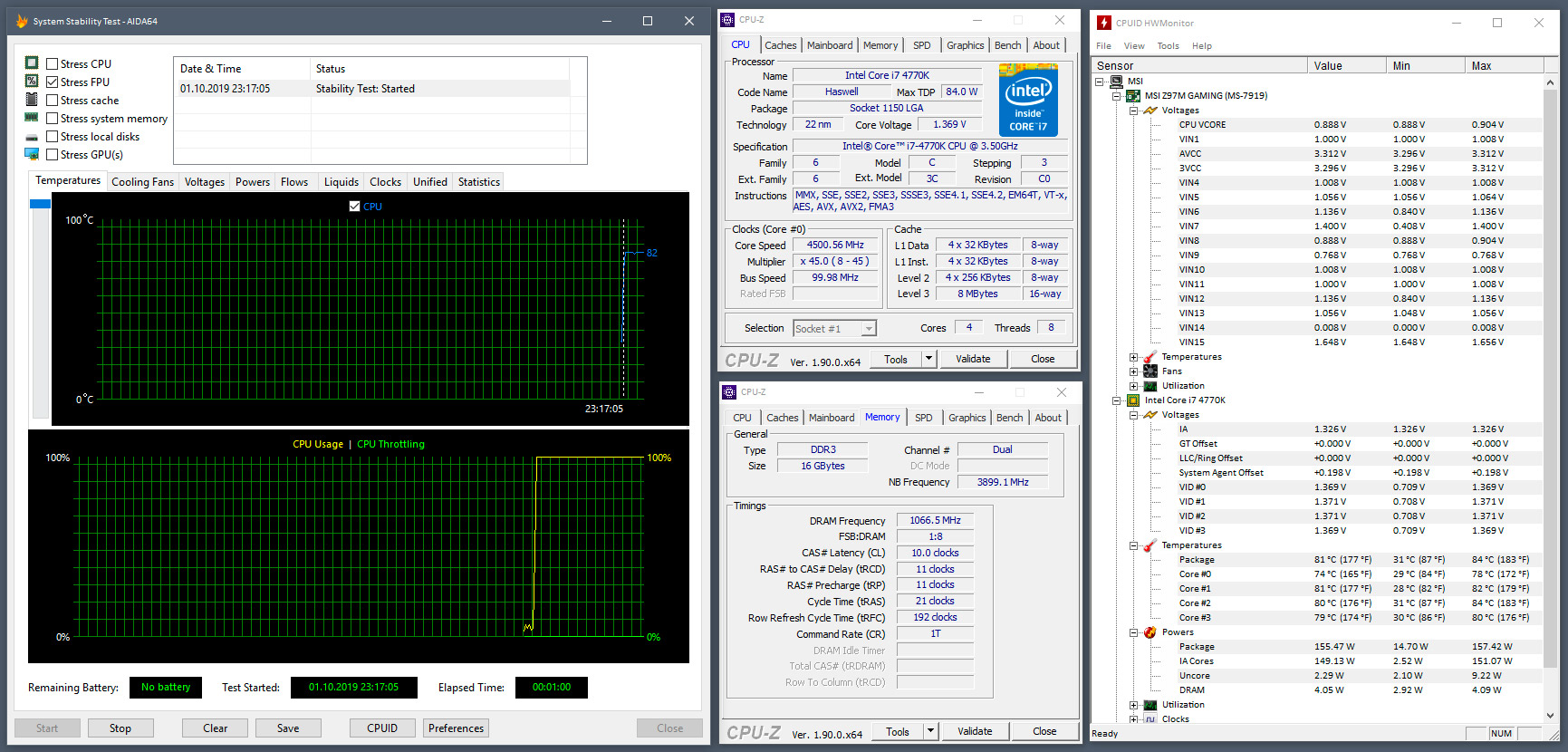Image resolution: width=1568 pixels, height=752 pixels.
Task: Open AIDA64 Preferences
Action: point(457,728)
